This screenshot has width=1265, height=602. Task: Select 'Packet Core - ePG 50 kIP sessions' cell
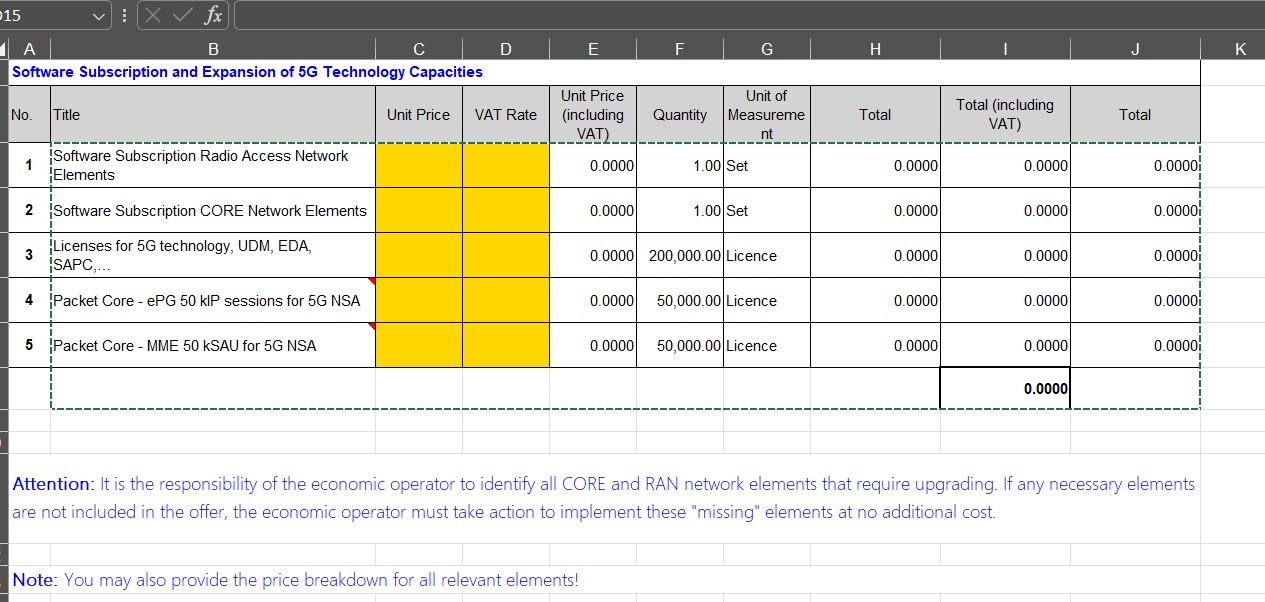coord(213,300)
